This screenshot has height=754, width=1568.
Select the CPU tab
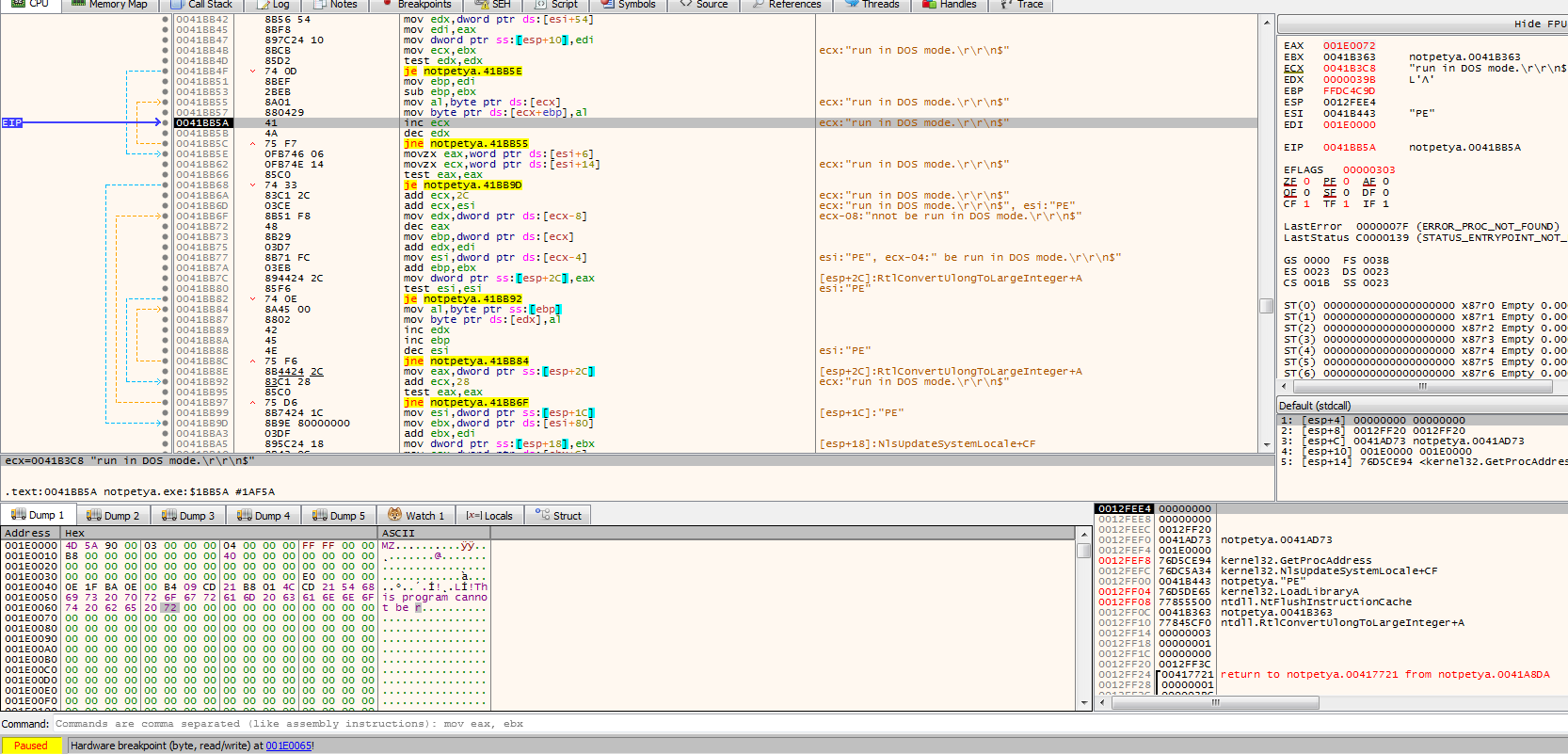coord(30,5)
